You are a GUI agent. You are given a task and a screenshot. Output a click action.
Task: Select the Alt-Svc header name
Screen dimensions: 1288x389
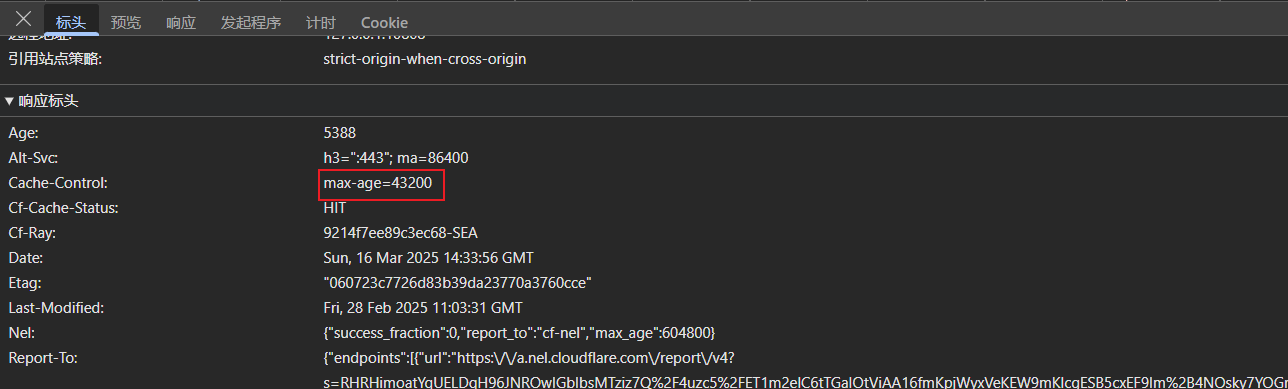(x=34, y=158)
